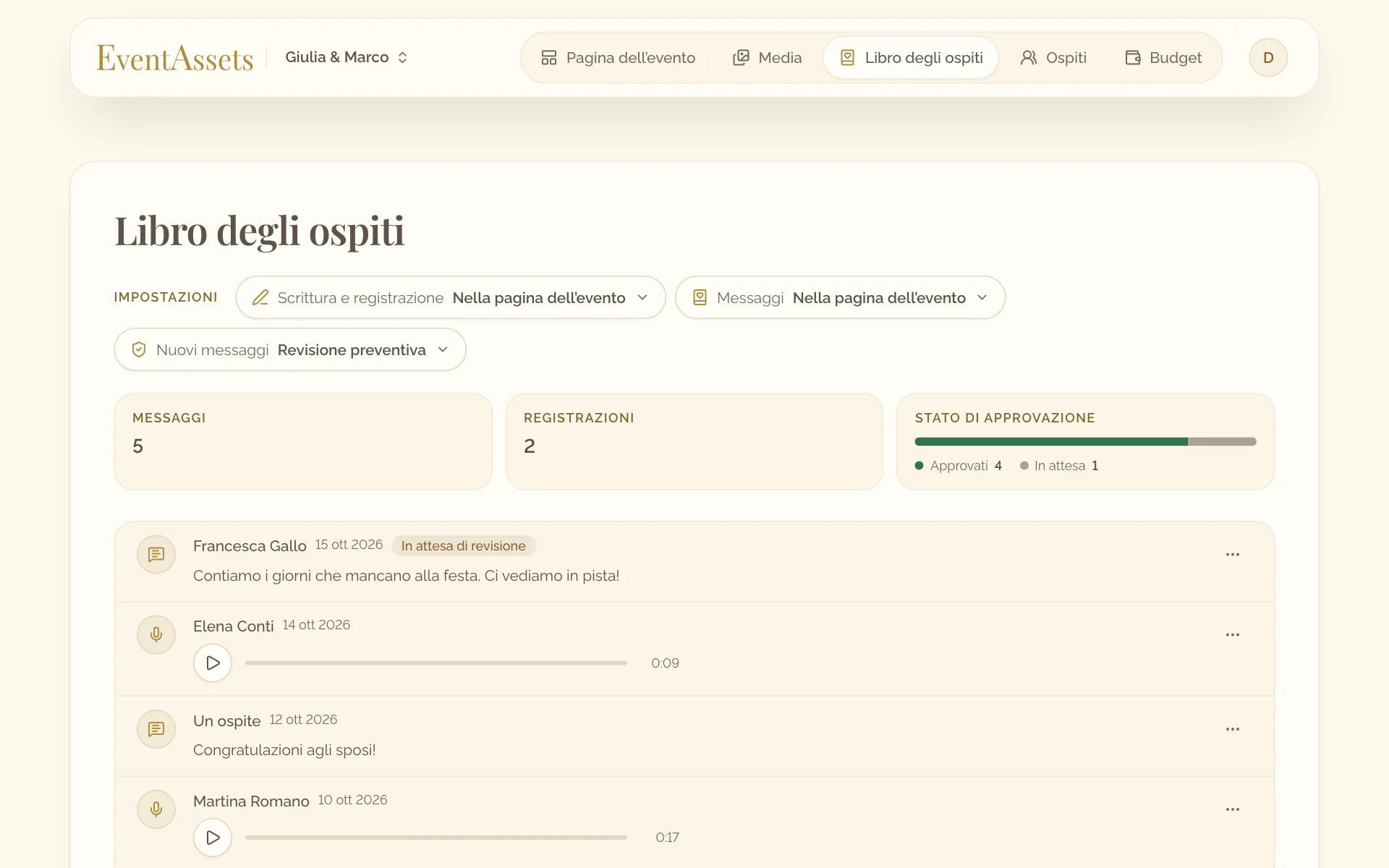The image size is (1389, 868).
Task: Click the Francesca Gallo name
Action: (x=250, y=546)
